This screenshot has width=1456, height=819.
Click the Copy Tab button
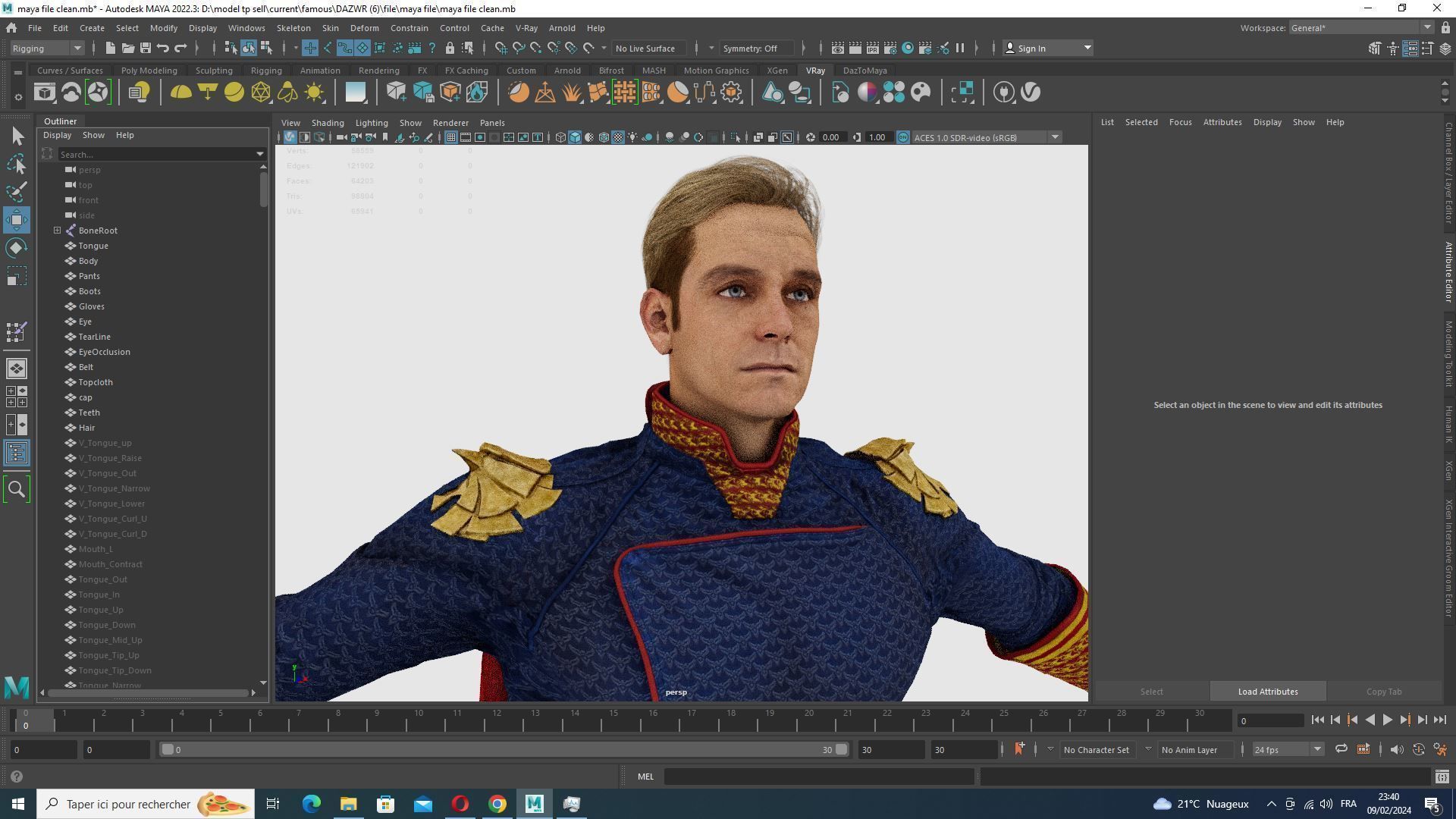1384,692
